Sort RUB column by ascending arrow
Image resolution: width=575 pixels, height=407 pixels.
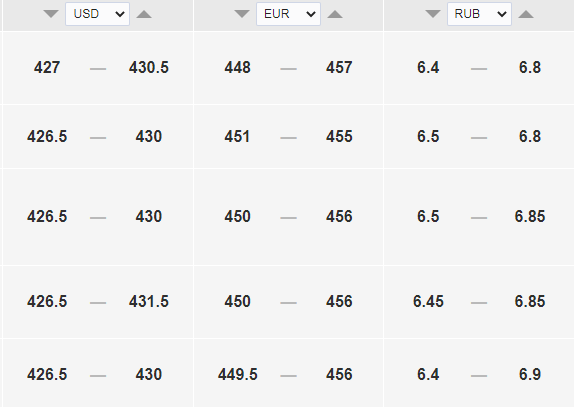526,14
